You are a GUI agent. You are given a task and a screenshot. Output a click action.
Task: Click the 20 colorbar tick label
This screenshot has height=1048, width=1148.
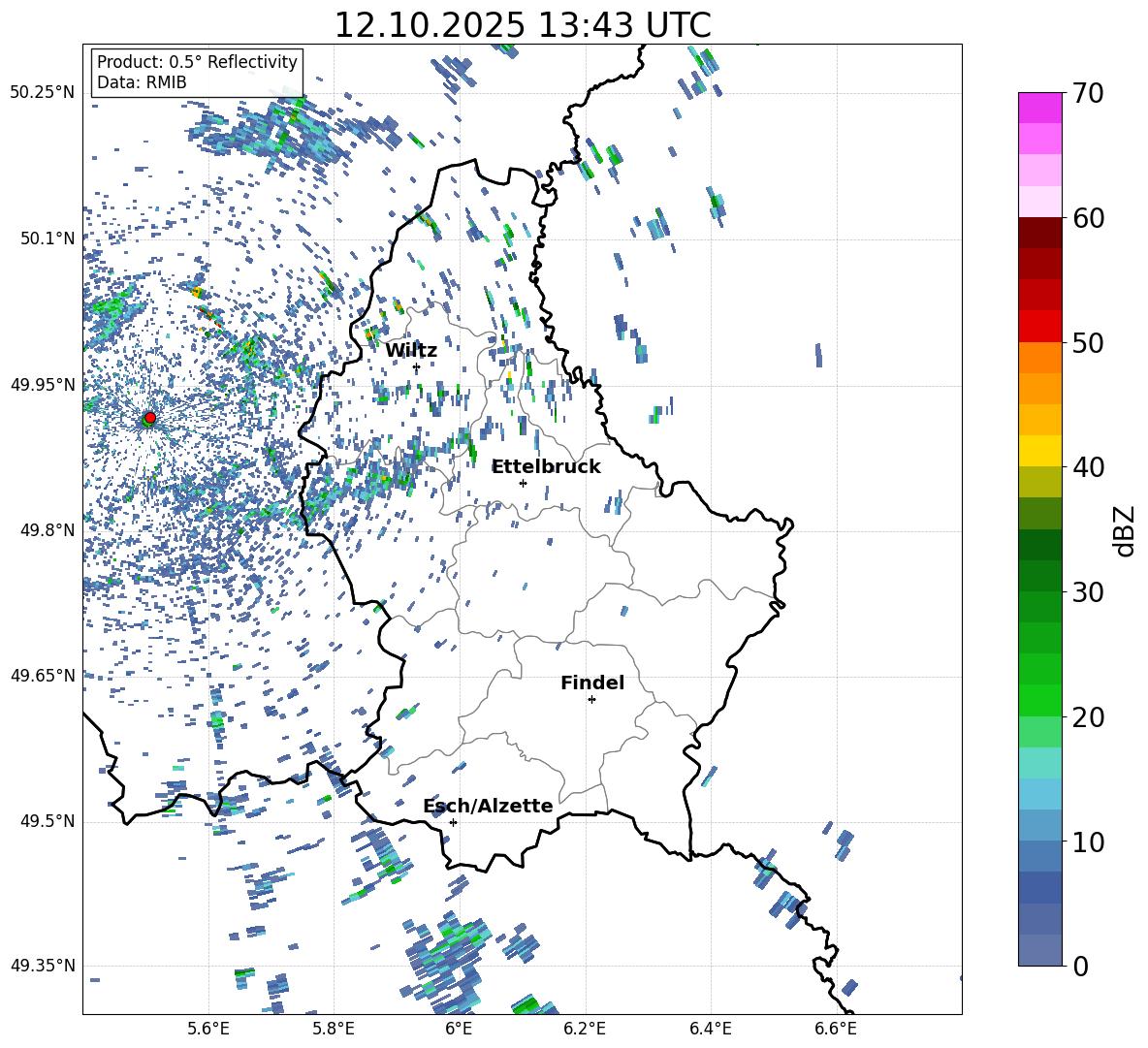coord(1088,717)
